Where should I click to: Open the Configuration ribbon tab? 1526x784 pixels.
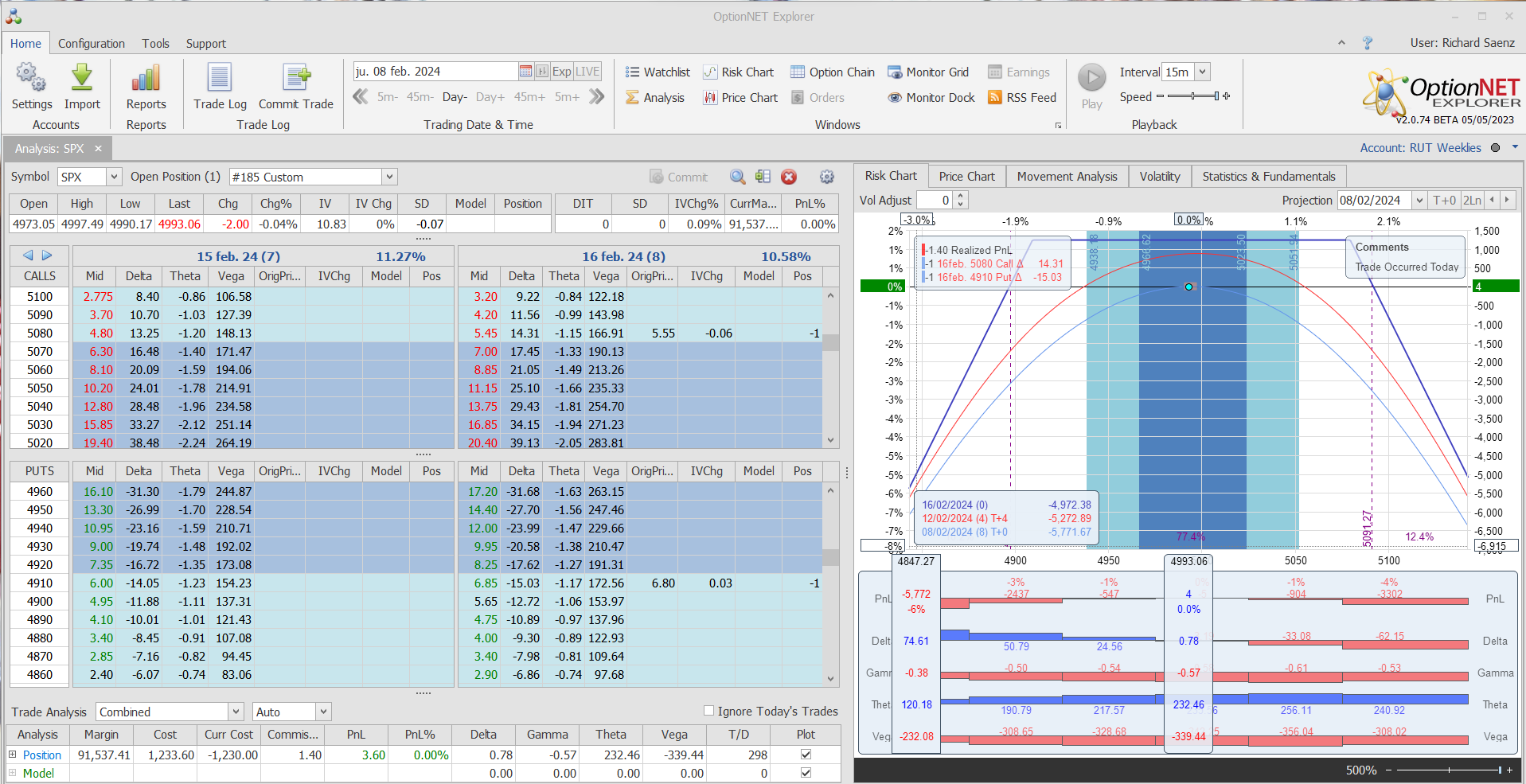pyautogui.click(x=92, y=44)
